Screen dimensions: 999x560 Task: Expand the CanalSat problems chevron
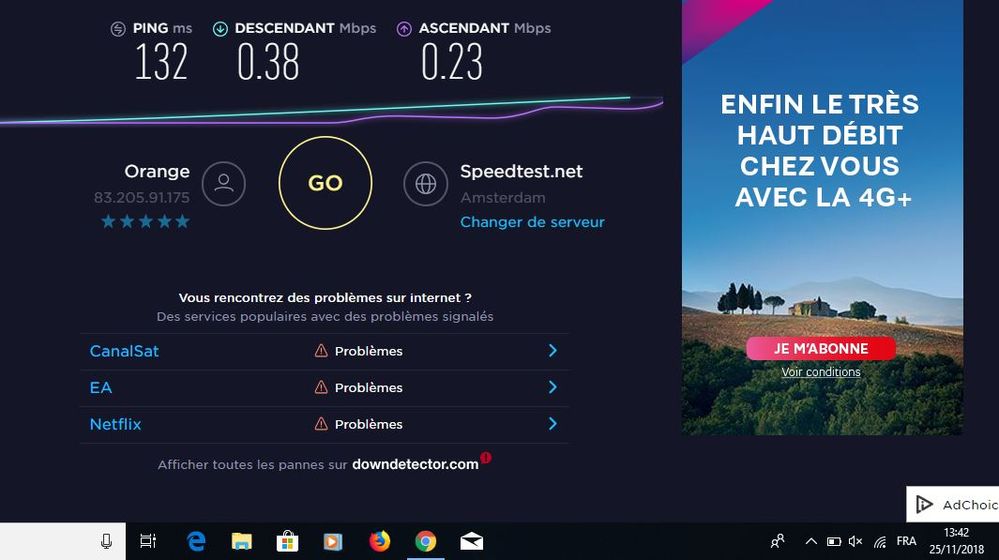tap(552, 350)
